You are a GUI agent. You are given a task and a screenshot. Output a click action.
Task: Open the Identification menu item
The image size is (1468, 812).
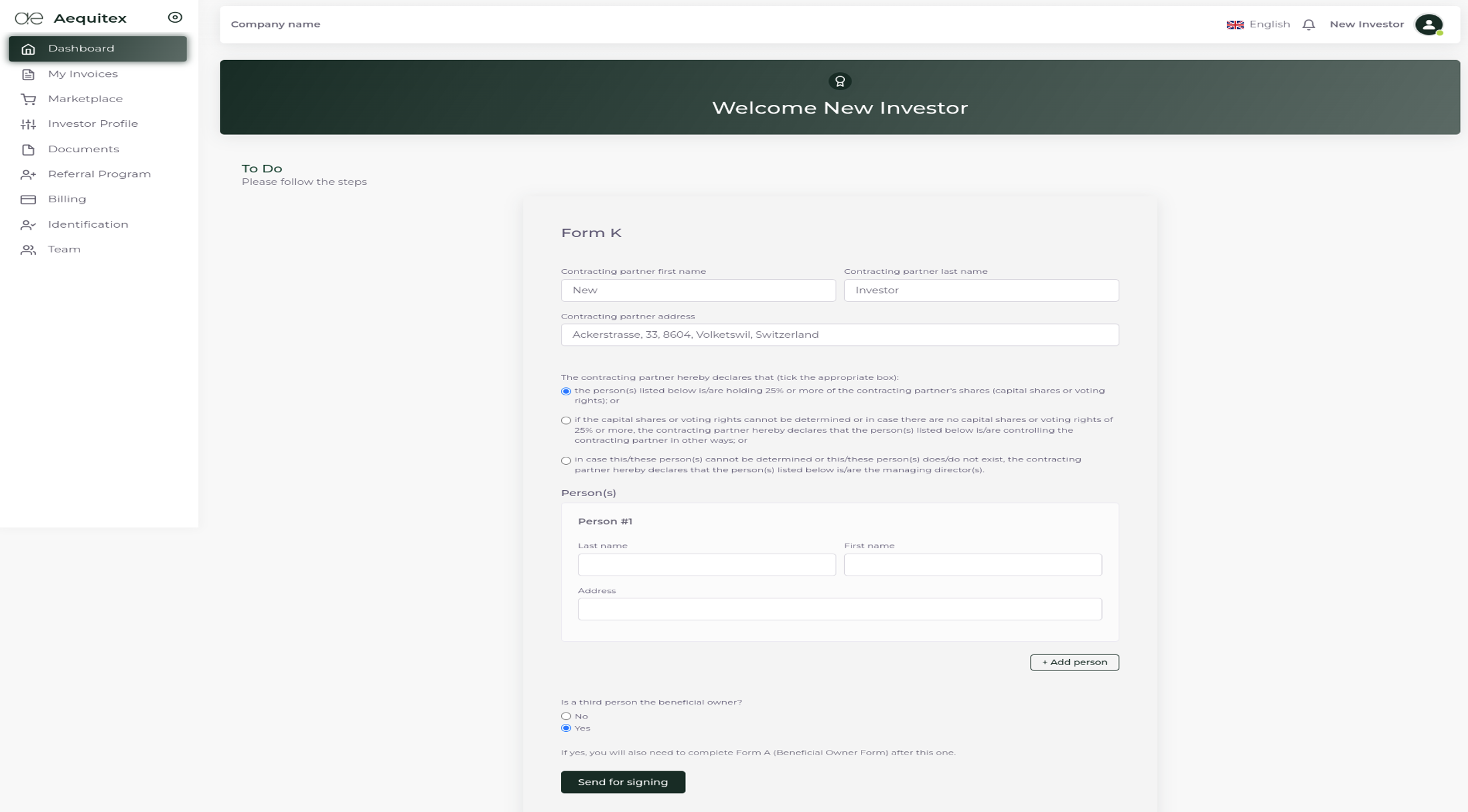point(87,224)
